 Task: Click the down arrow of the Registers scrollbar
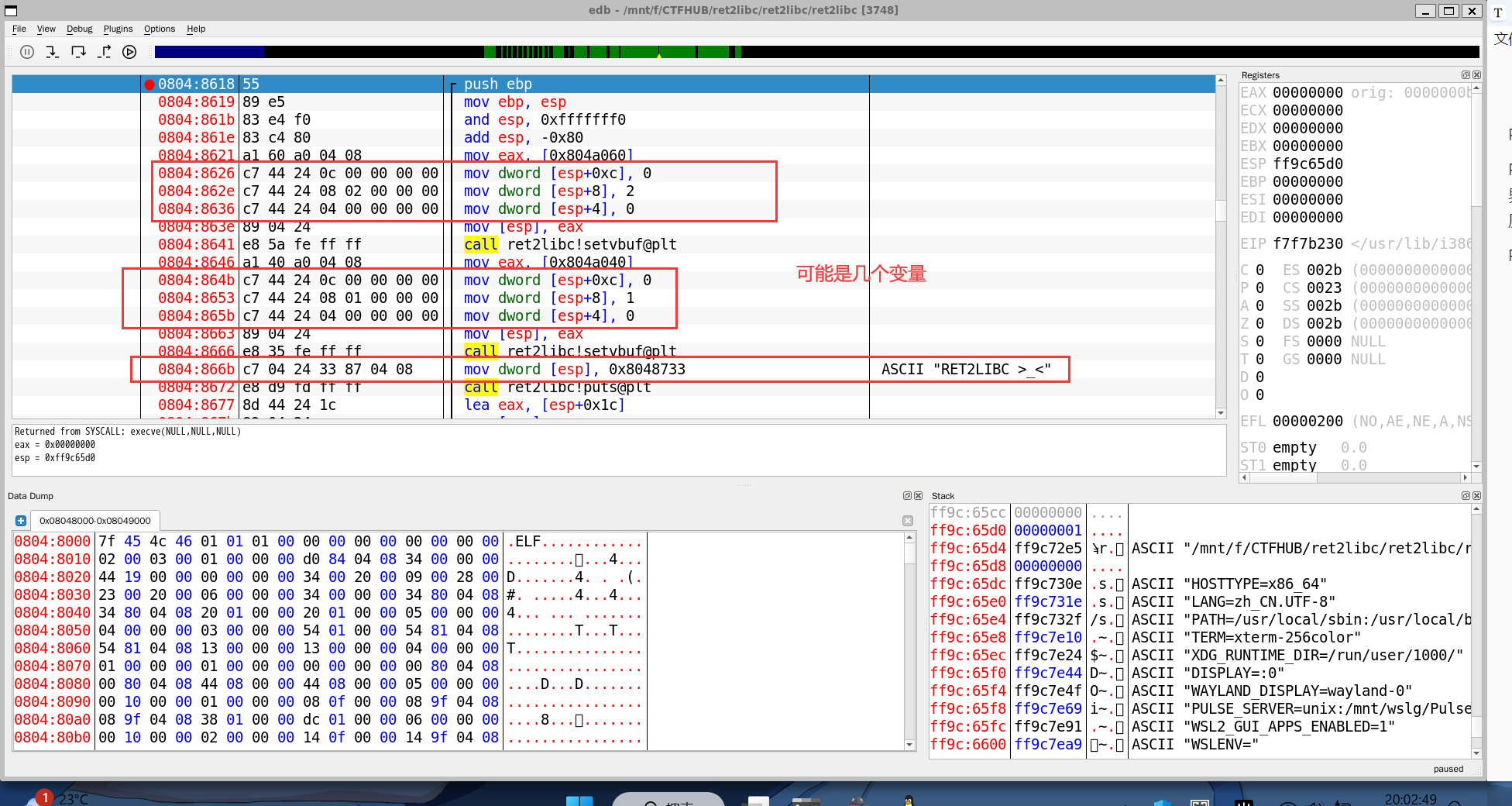(x=1476, y=467)
